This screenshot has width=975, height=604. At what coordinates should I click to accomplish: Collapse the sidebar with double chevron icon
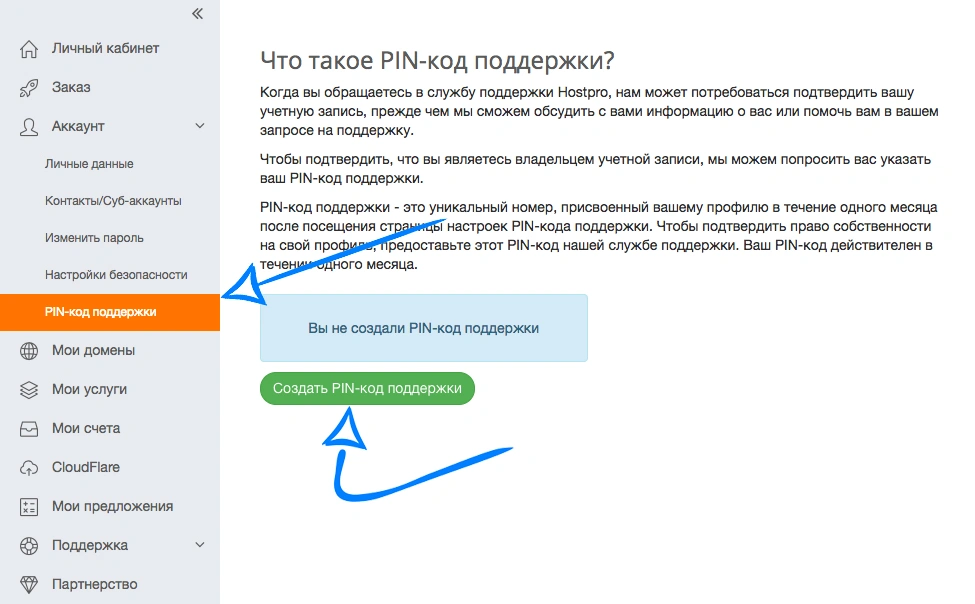point(197,14)
